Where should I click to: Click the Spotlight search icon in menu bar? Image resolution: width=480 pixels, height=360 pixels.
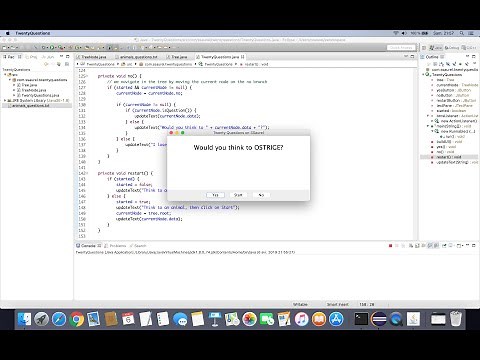[462, 33]
